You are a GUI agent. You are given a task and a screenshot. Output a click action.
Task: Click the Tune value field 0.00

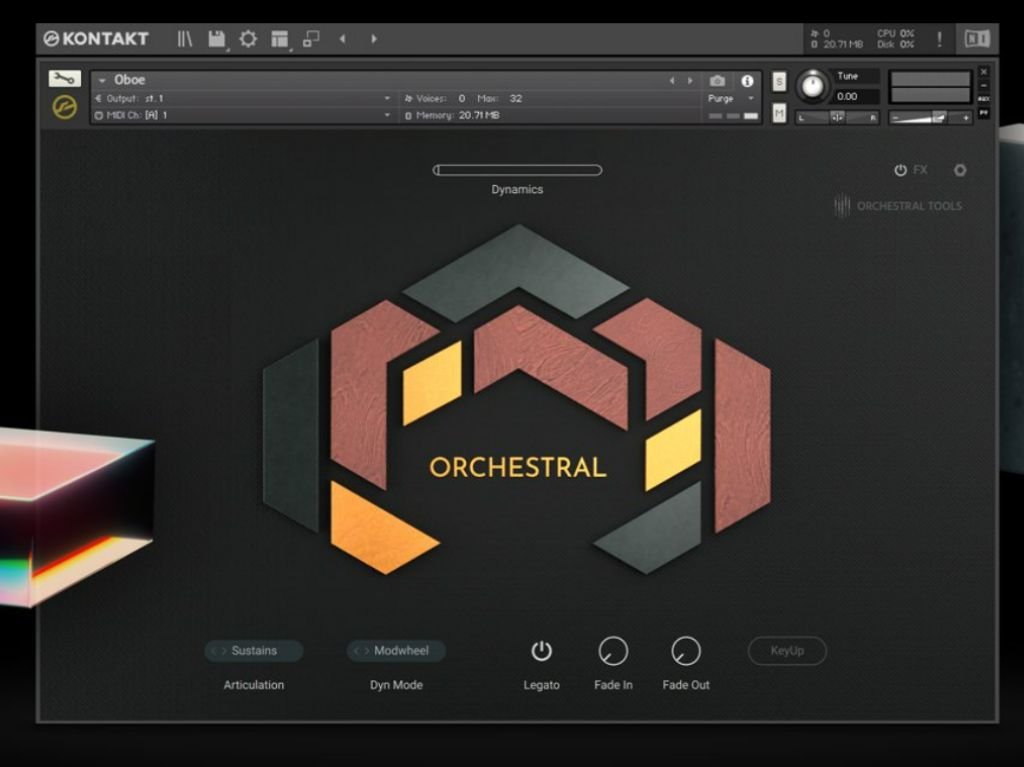coord(856,96)
